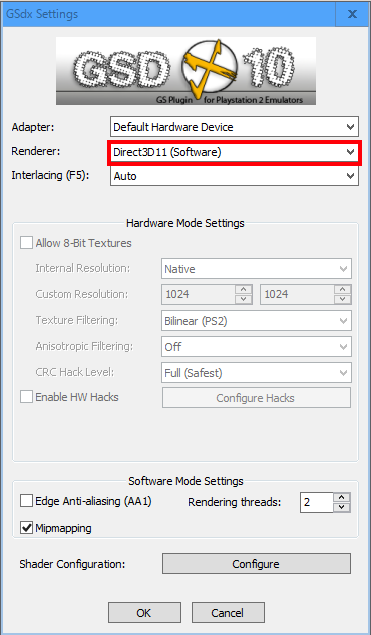Tick the Allow 8-Bit Textures checkbox

[27, 243]
